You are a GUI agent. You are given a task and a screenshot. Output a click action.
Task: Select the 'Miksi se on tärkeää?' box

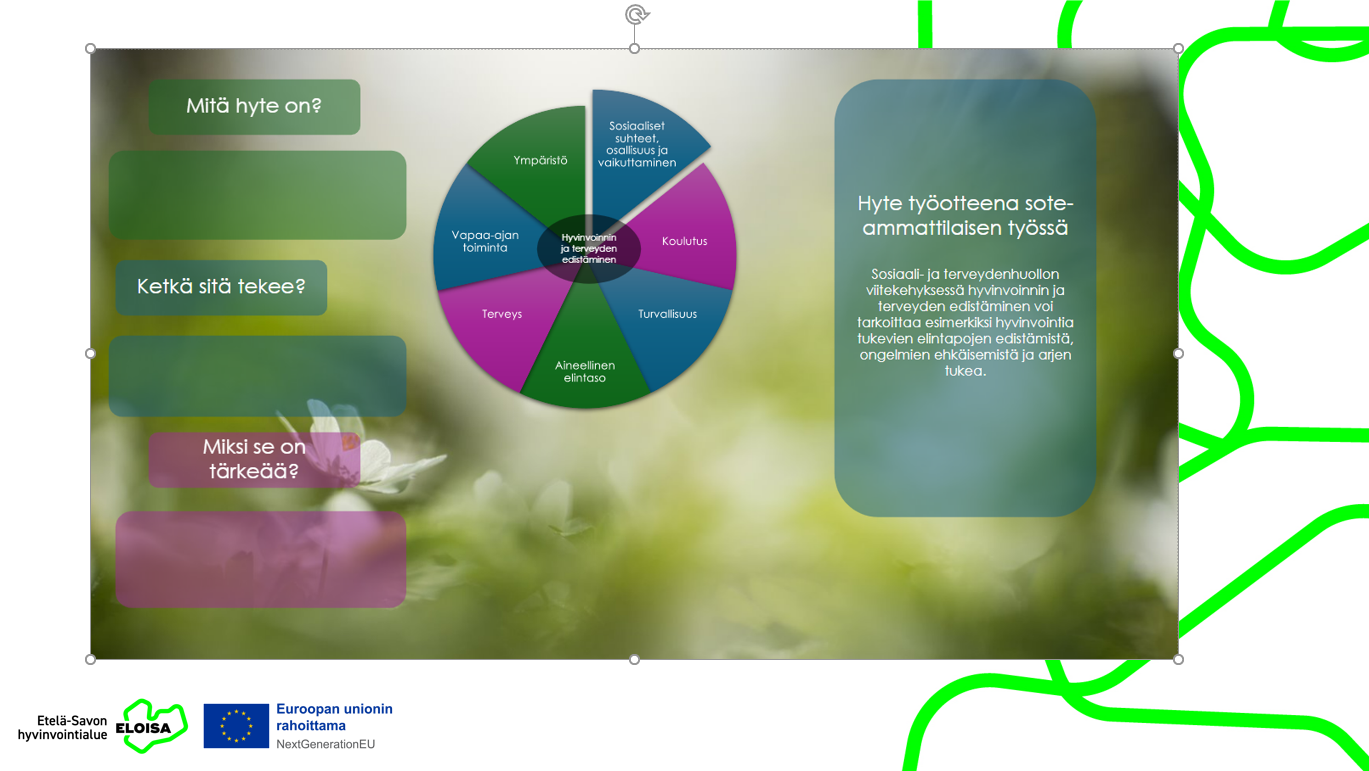click(x=255, y=460)
